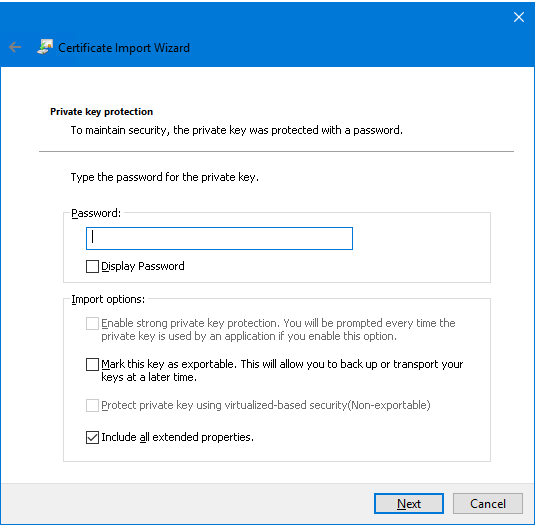The height and width of the screenshot is (525, 535).
Task: Click the Type the password for the private key text
Action: [x=165, y=177]
